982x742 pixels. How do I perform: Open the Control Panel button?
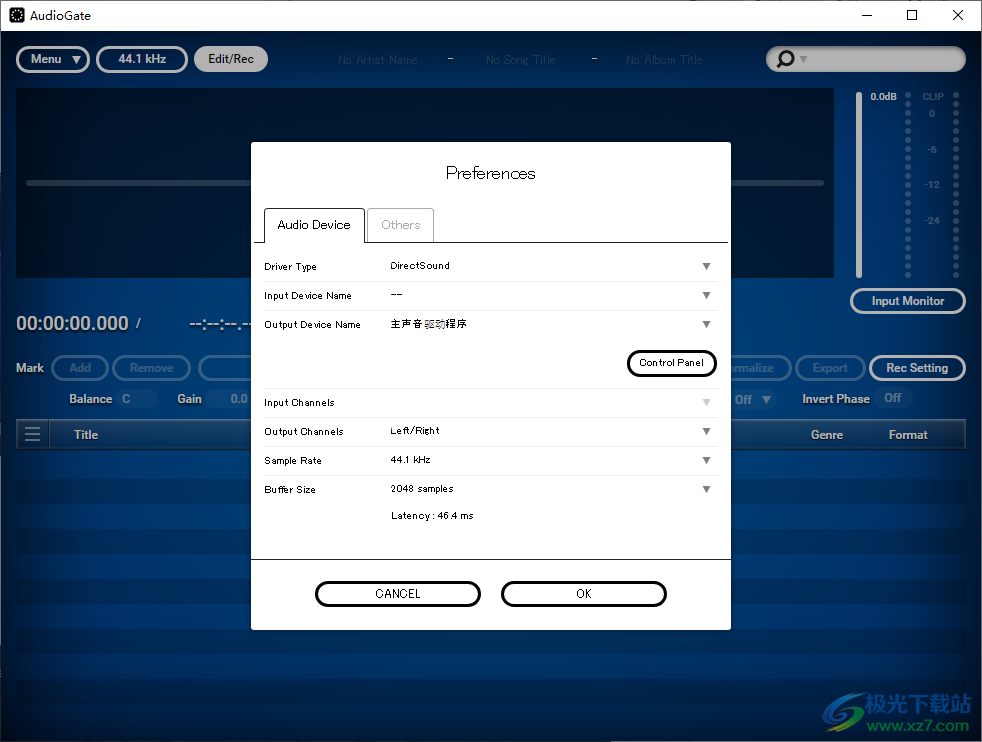671,363
